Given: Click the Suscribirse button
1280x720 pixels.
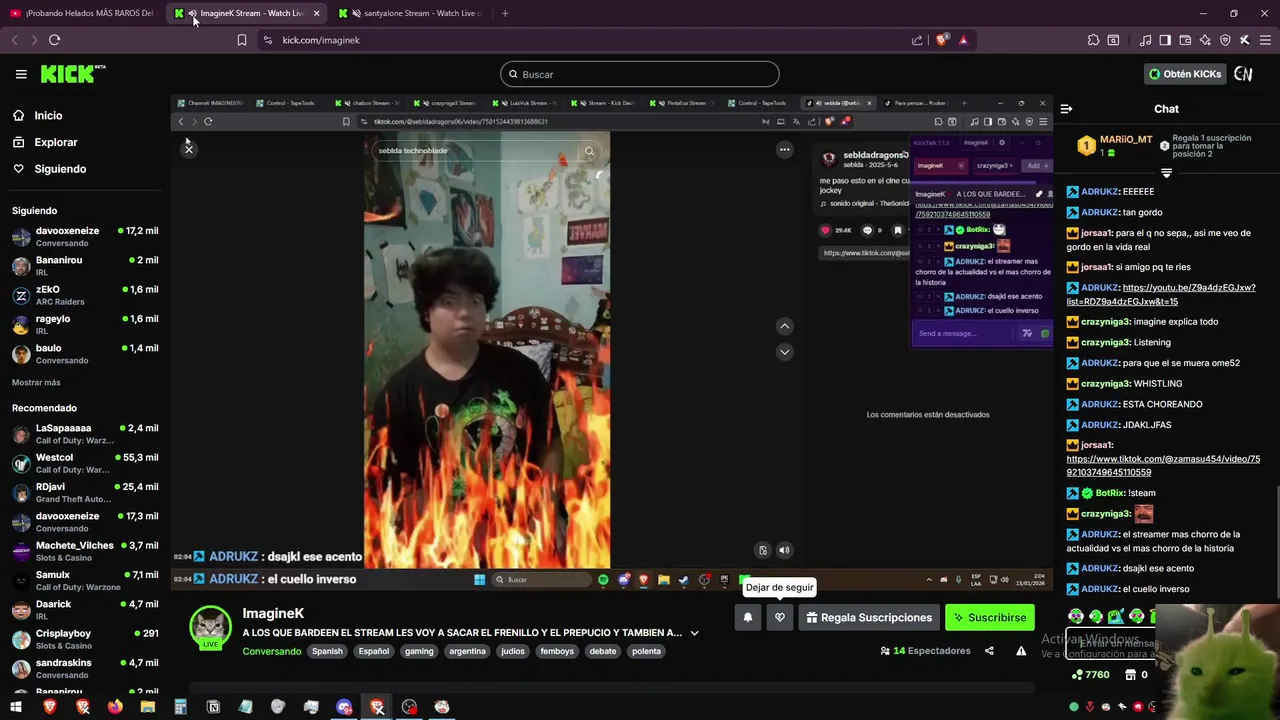Looking at the screenshot, I should [x=990, y=618].
